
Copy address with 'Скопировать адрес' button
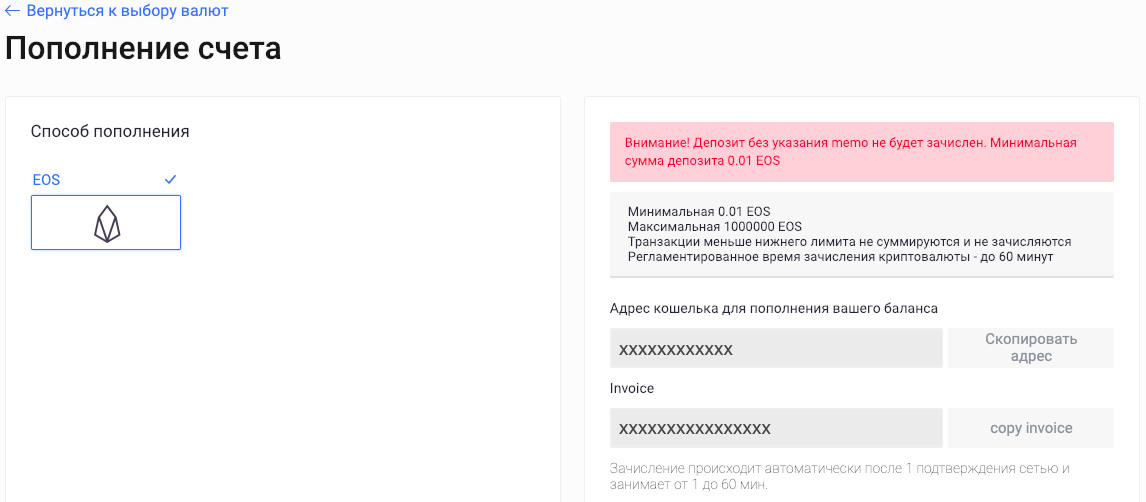(1031, 348)
